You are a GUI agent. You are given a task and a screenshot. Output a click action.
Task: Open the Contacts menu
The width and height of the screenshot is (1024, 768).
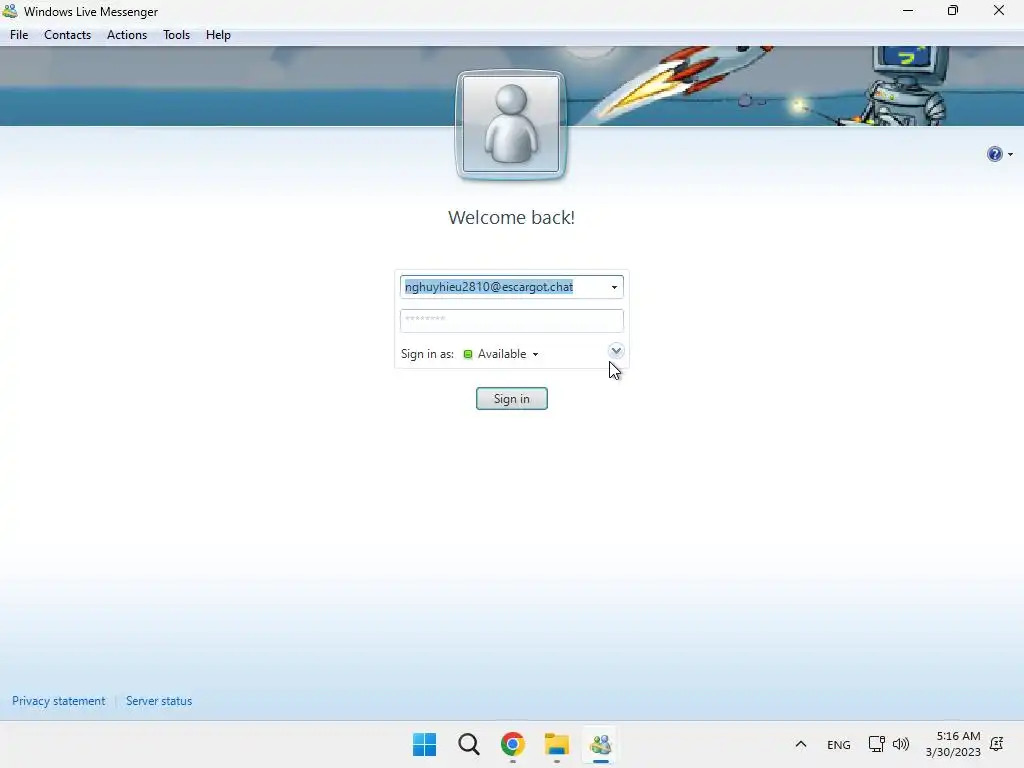[x=67, y=35]
